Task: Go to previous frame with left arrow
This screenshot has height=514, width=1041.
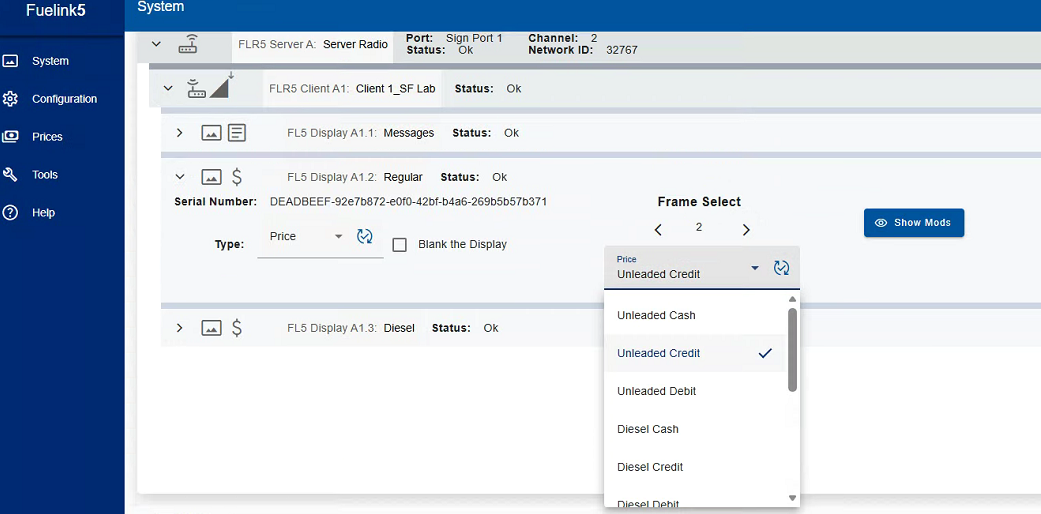Action: tap(658, 230)
